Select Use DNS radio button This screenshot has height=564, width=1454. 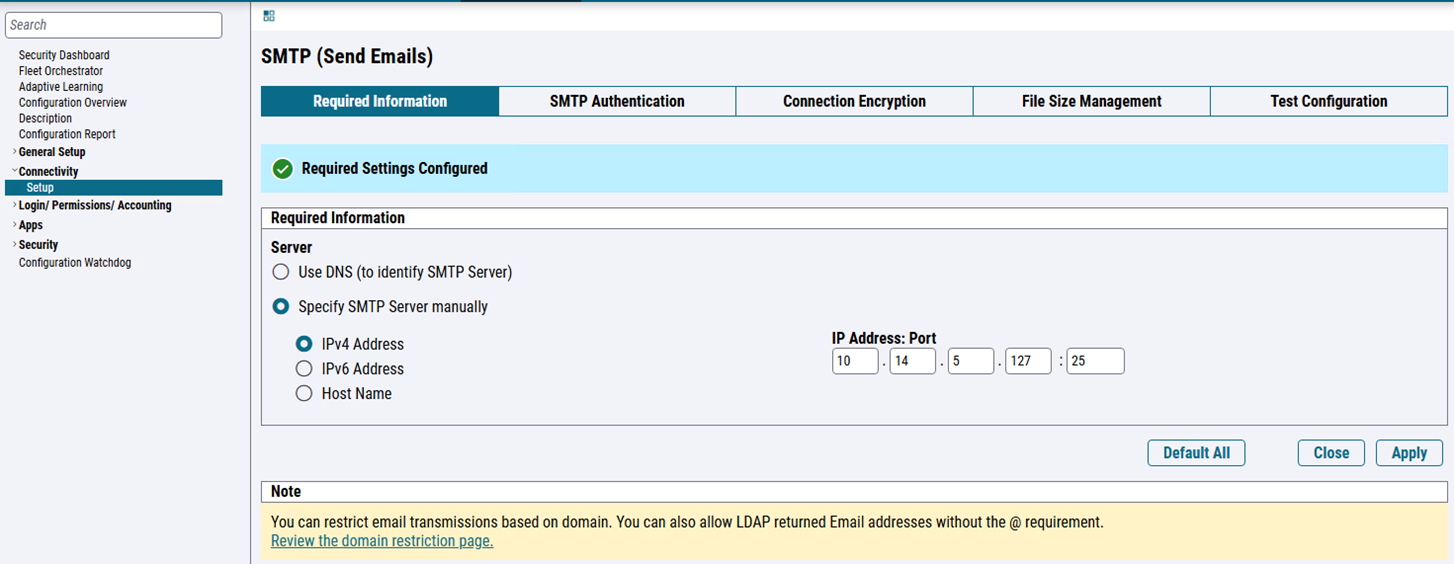(x=281, y=272)
